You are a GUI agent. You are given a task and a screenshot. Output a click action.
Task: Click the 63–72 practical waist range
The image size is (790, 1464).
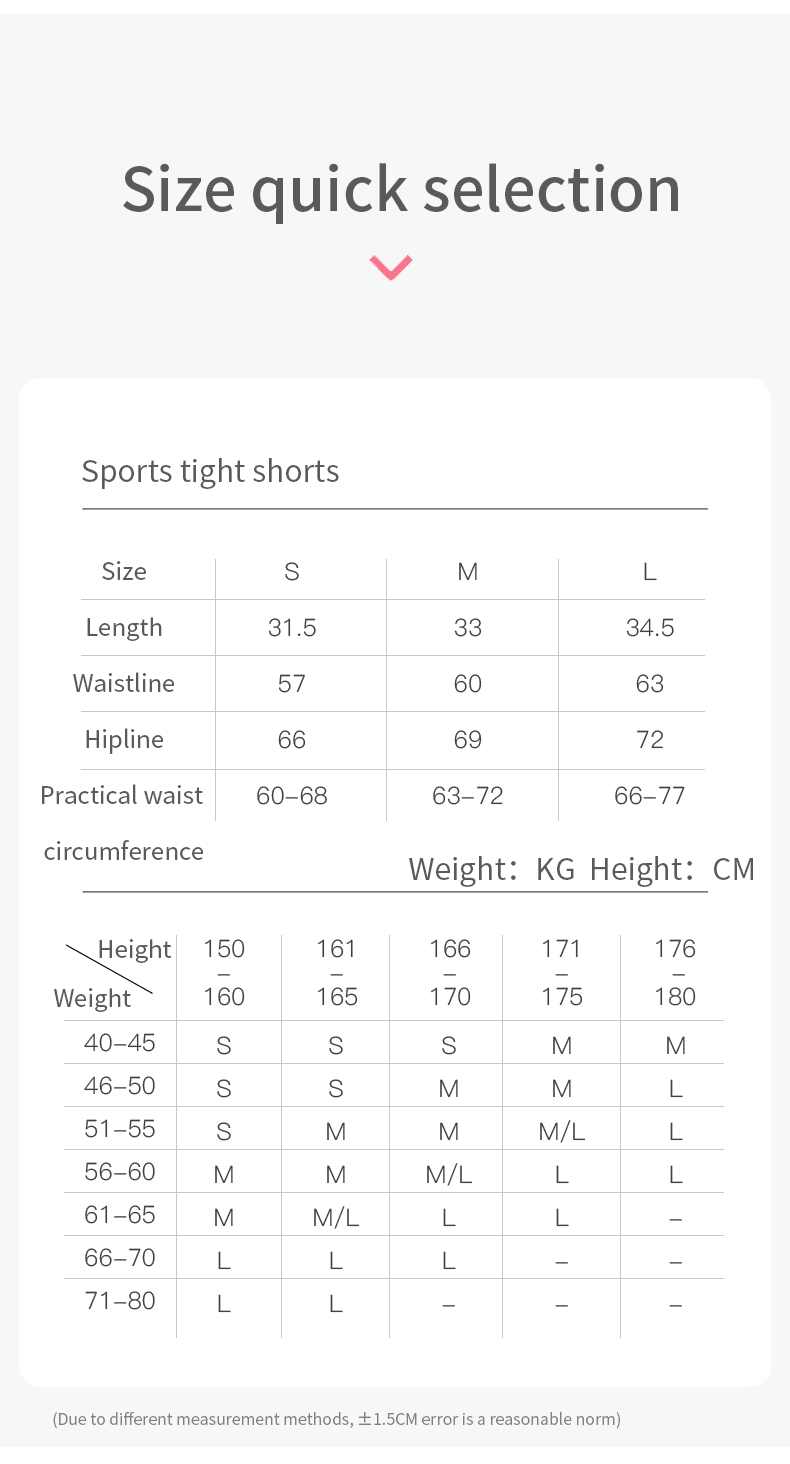pyautogui.click(x=467, y=796)
